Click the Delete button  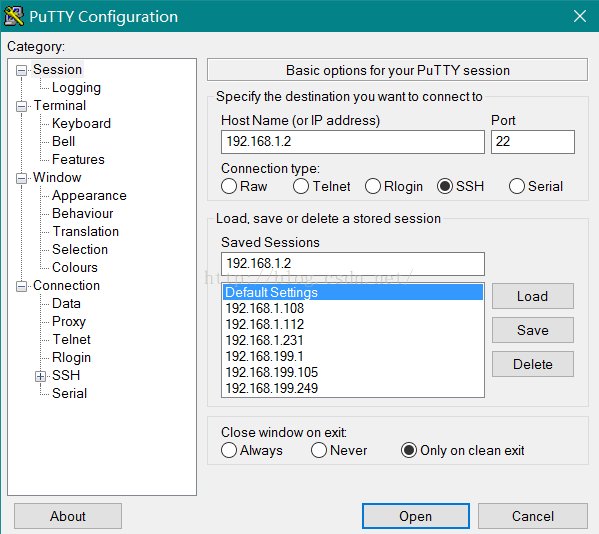pyautogui.click(x=533, y=364)
